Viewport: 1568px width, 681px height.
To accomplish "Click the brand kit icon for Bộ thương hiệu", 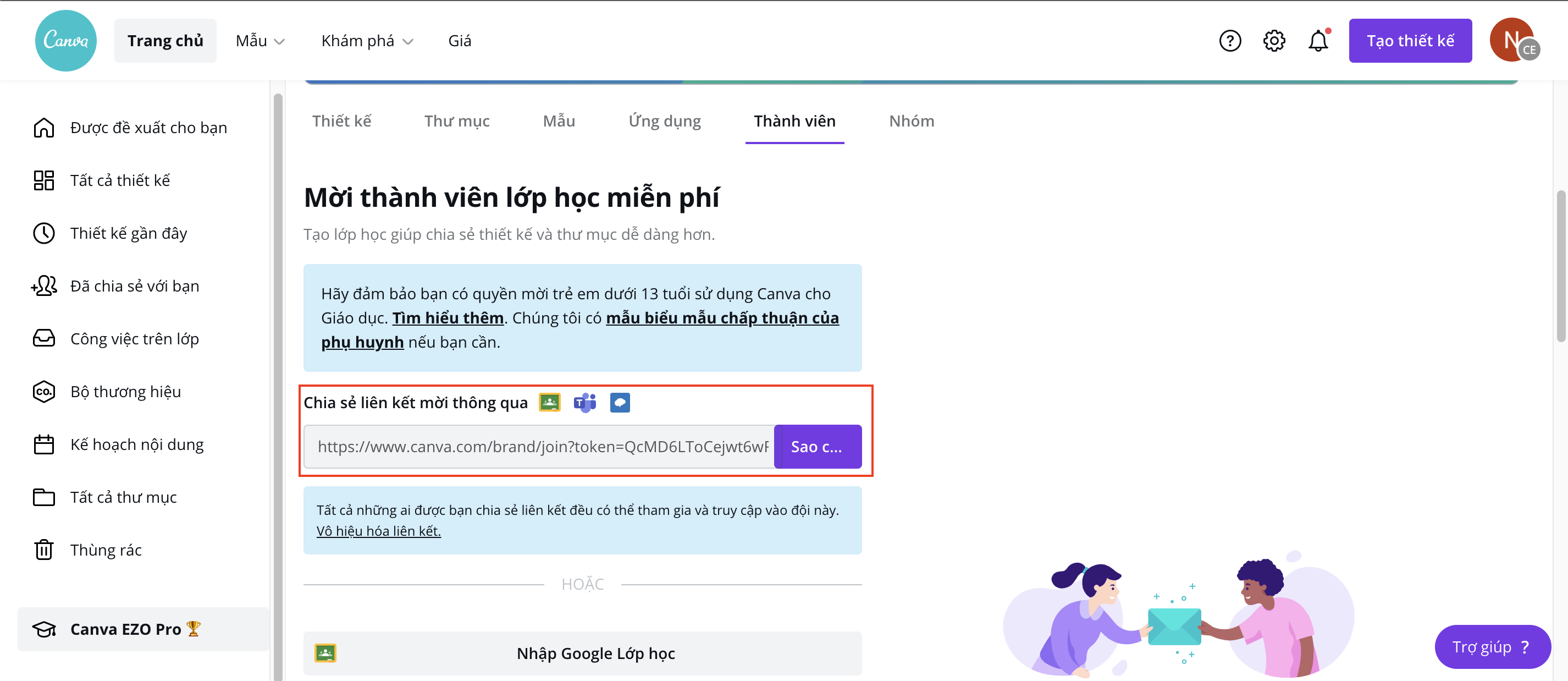I will (x=44, y=392).
